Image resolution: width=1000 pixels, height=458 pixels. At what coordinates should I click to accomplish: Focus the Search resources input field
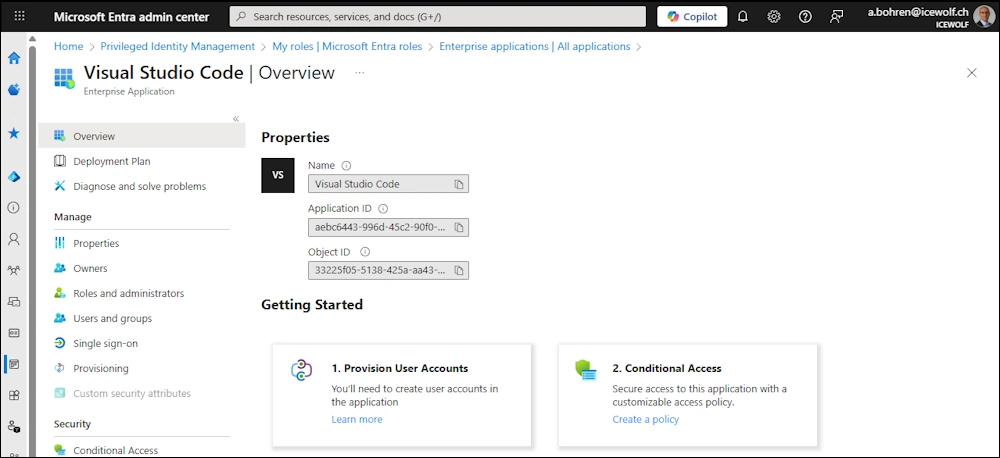click(440, 17)
